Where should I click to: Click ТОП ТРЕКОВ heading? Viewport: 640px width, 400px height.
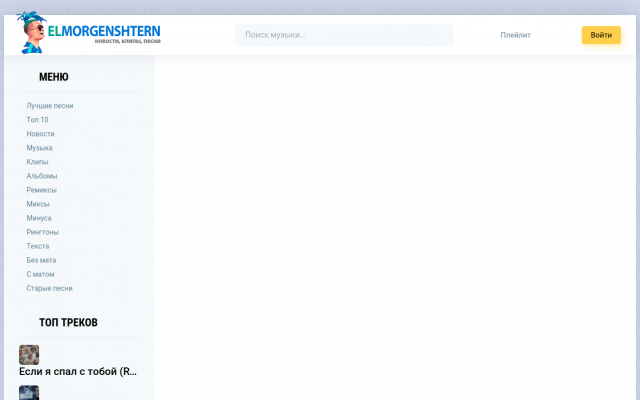click(x=68, y=322)
